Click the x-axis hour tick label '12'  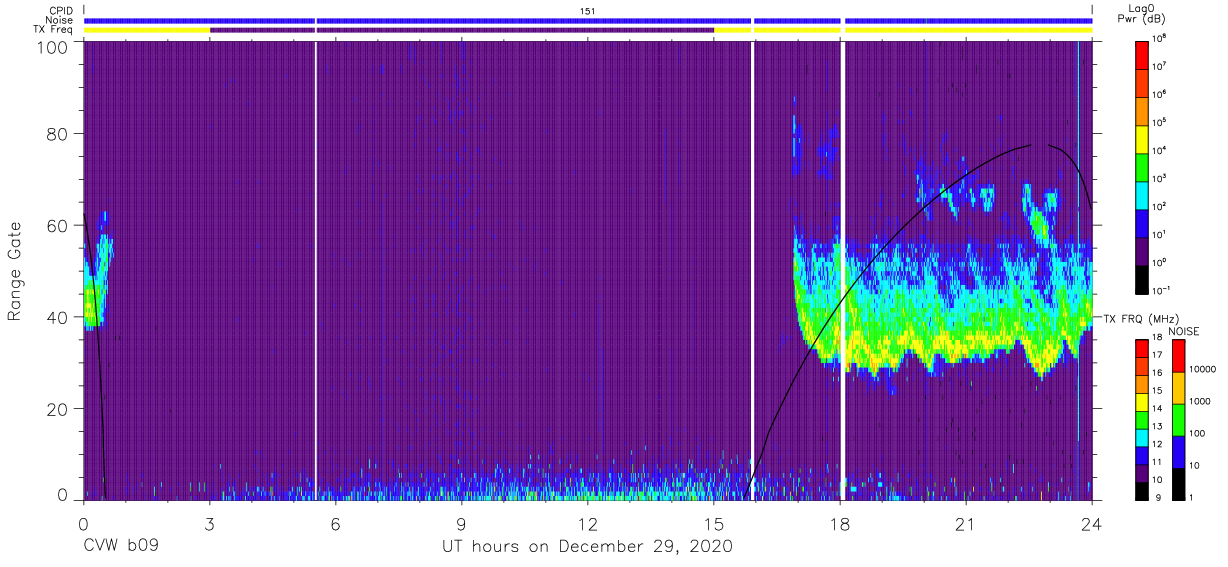pos(588,523)
